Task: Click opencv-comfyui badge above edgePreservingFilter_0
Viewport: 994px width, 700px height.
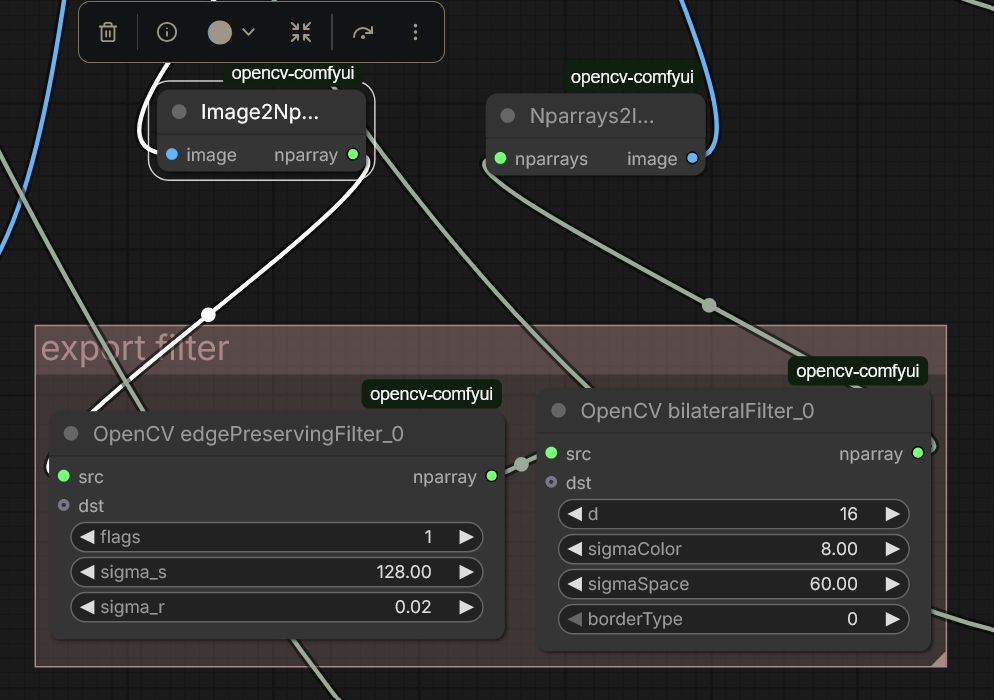Action: click(x=431, y=394)
